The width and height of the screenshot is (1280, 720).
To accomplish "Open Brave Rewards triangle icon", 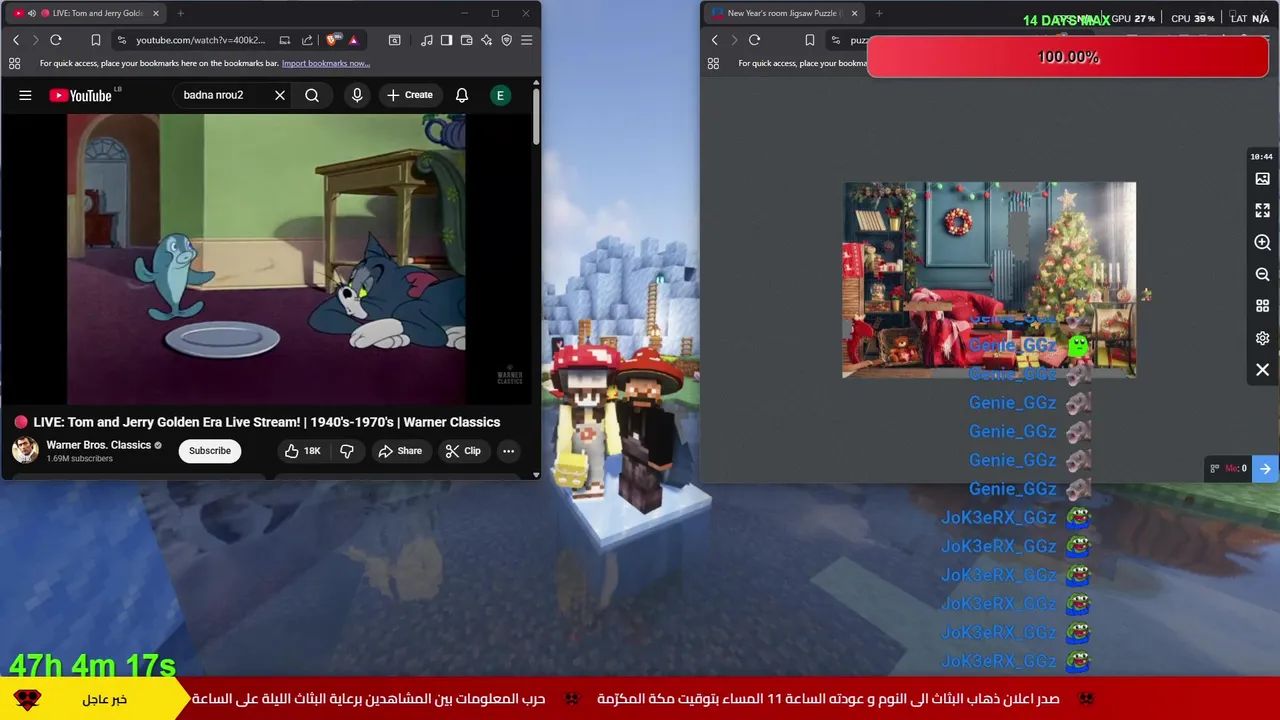I will tap(353, 40).
